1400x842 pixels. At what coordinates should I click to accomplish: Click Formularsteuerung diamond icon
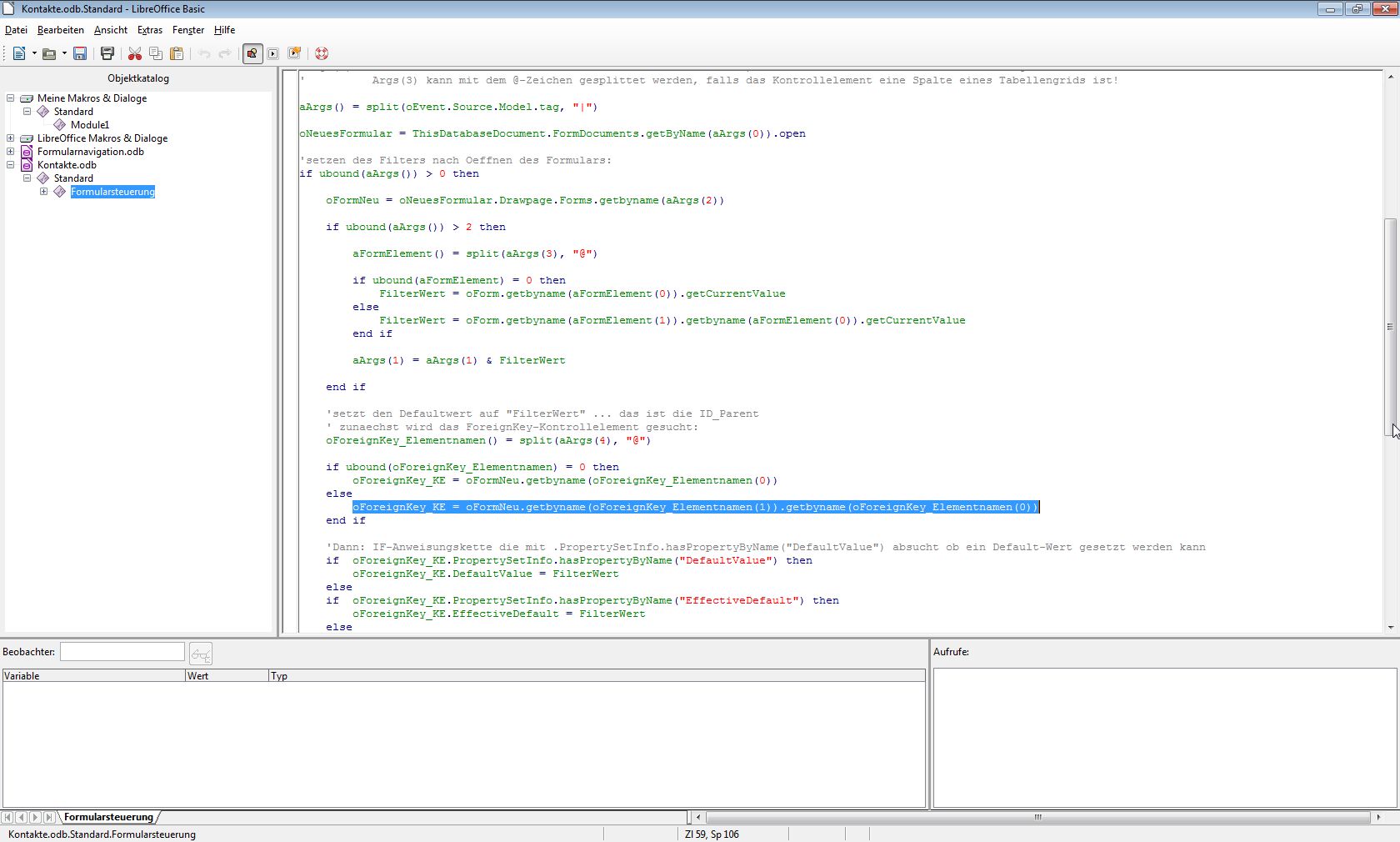click(59, 192)
